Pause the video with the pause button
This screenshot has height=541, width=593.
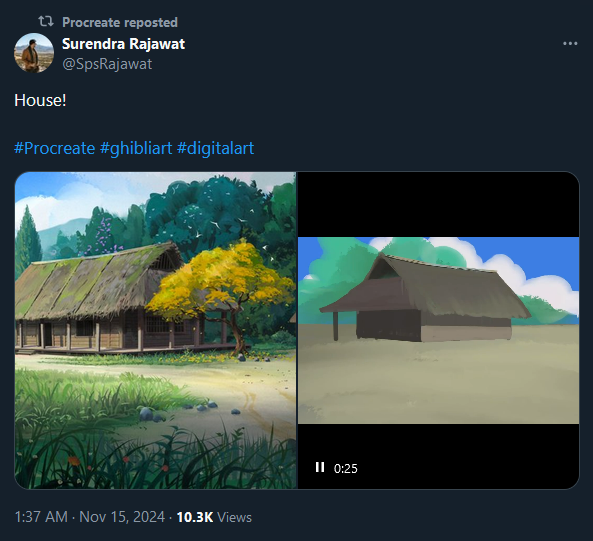pos(320,468)
